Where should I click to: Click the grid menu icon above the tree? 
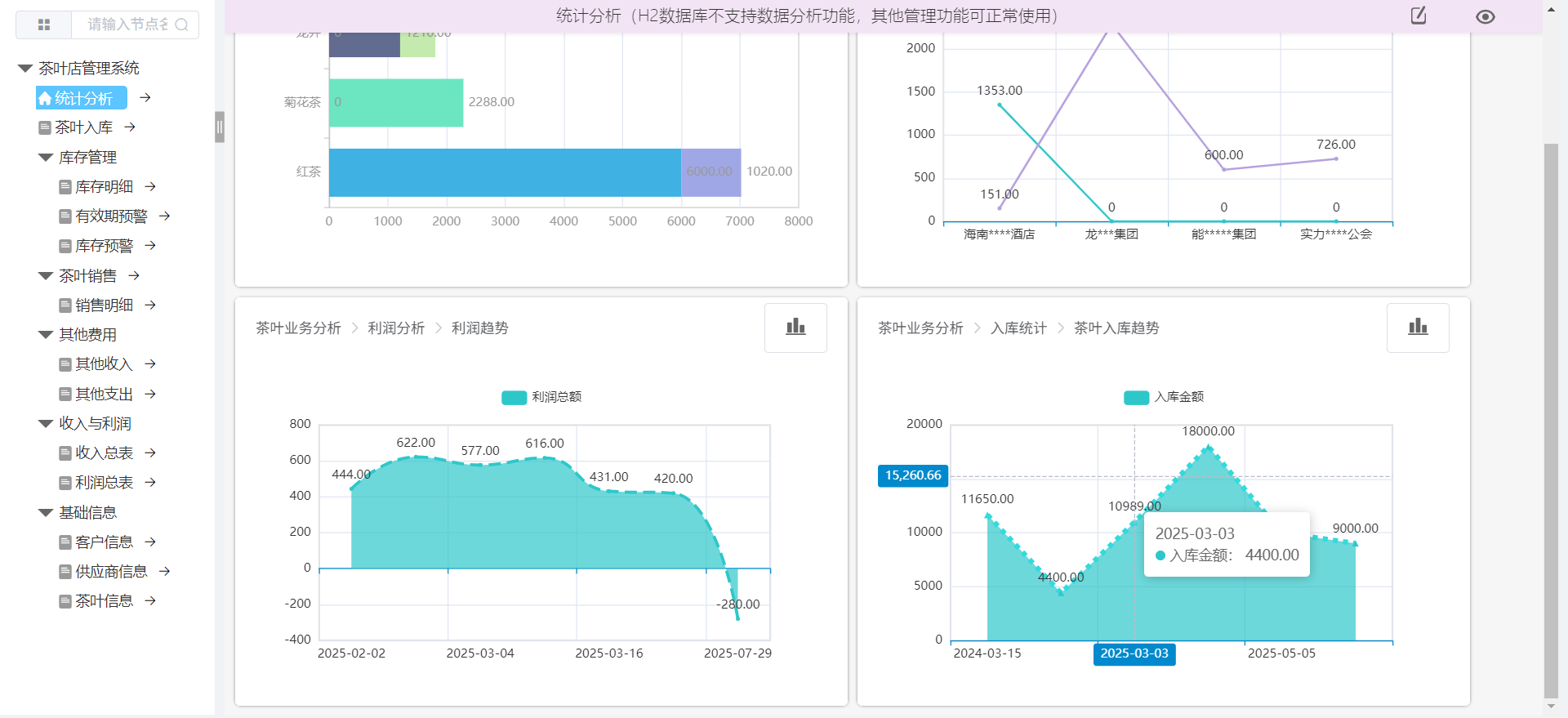pyautogui.click(x=44, y=25)
